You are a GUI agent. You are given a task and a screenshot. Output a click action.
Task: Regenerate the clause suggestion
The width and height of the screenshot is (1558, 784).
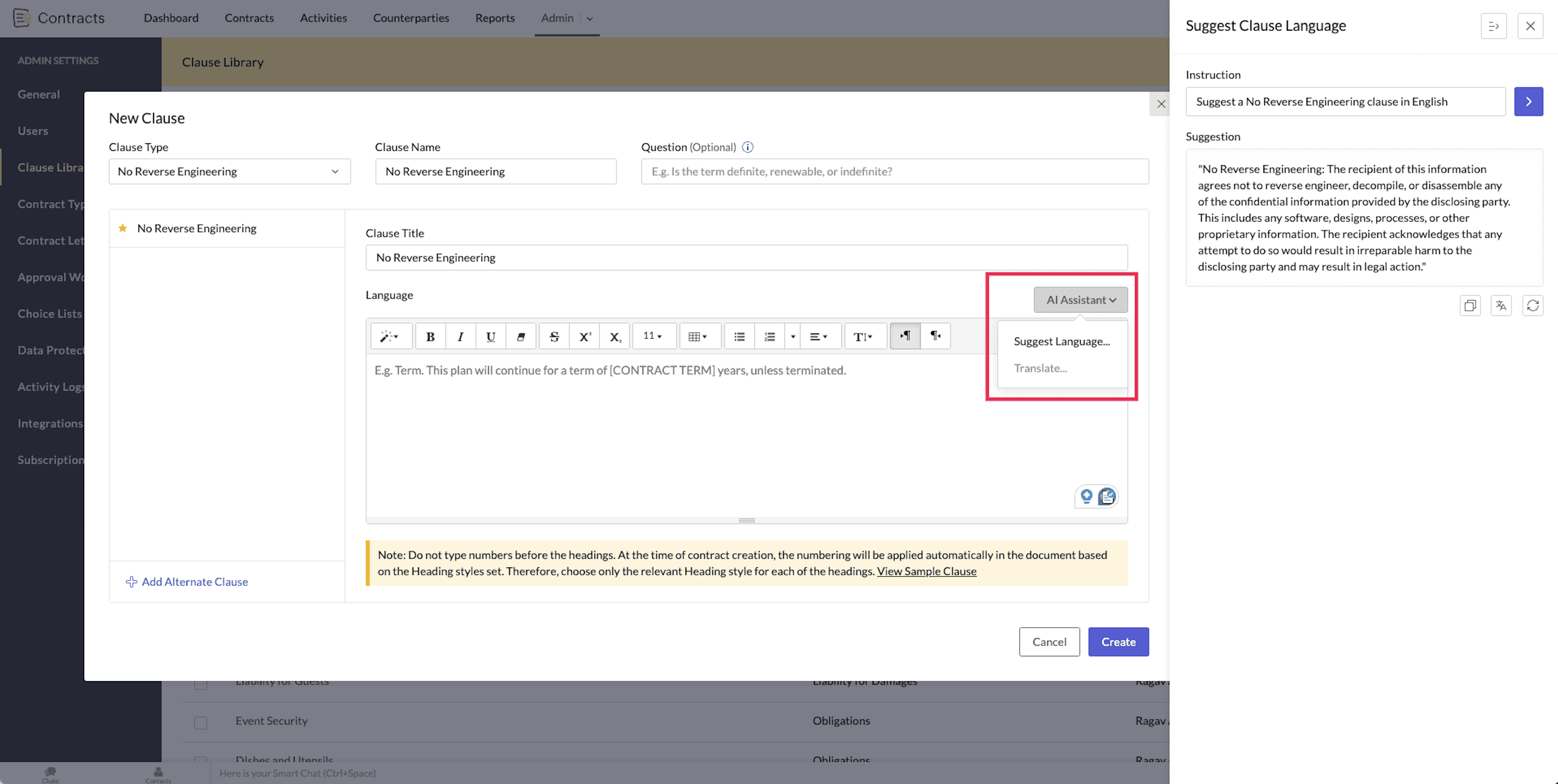(1533, 305)
